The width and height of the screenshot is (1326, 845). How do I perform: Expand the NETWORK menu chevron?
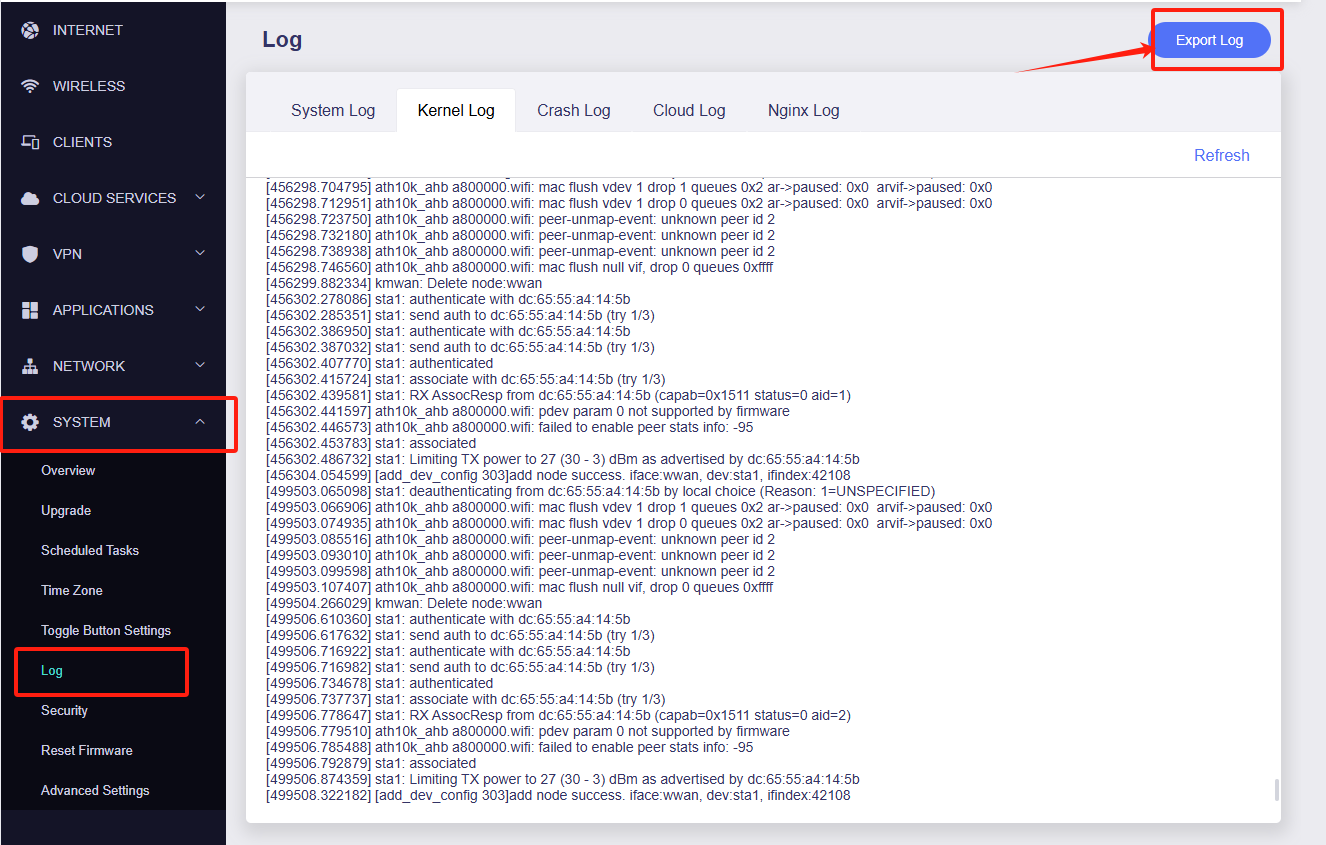click(x=200, y=365)
